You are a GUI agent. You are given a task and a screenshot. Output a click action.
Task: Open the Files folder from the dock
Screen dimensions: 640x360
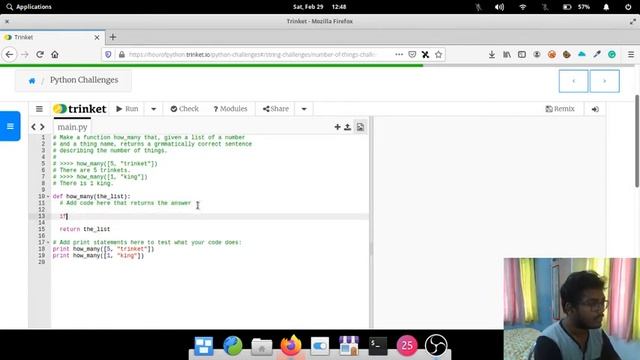coord(262,346)
